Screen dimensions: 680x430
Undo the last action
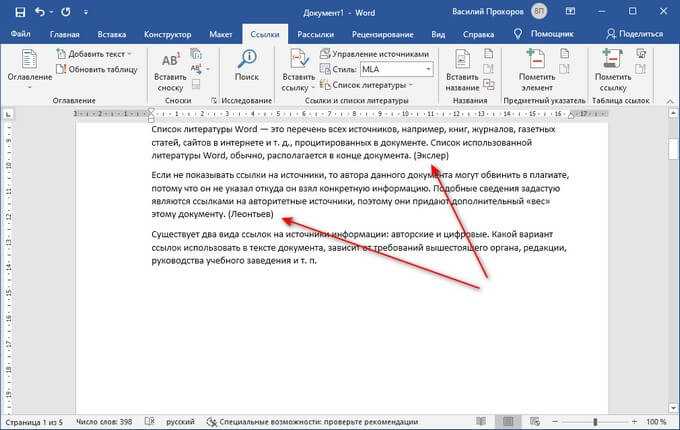tap(40, 12)
